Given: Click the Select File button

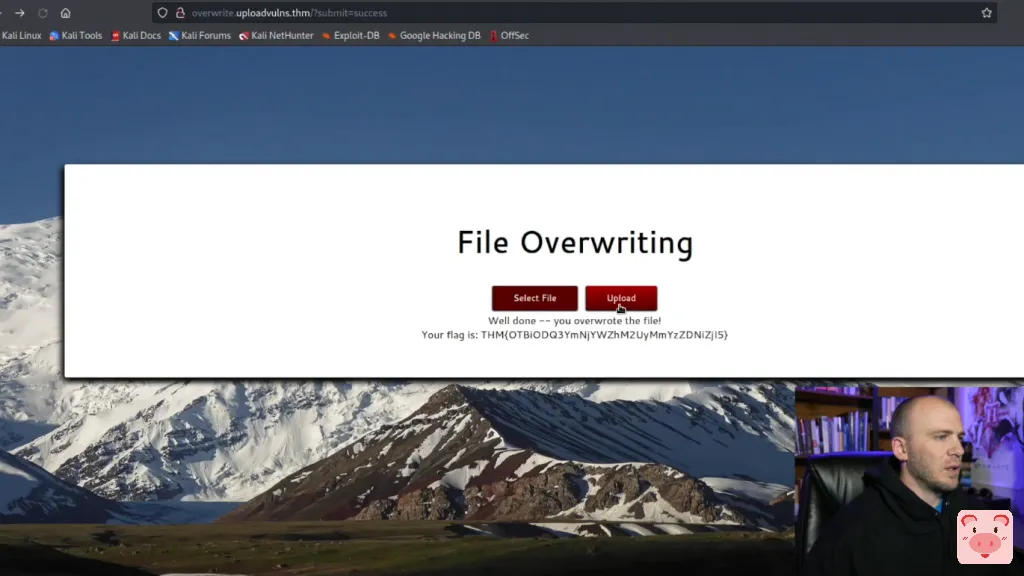Looking at the screenshot, I should (x=535, y=298).
